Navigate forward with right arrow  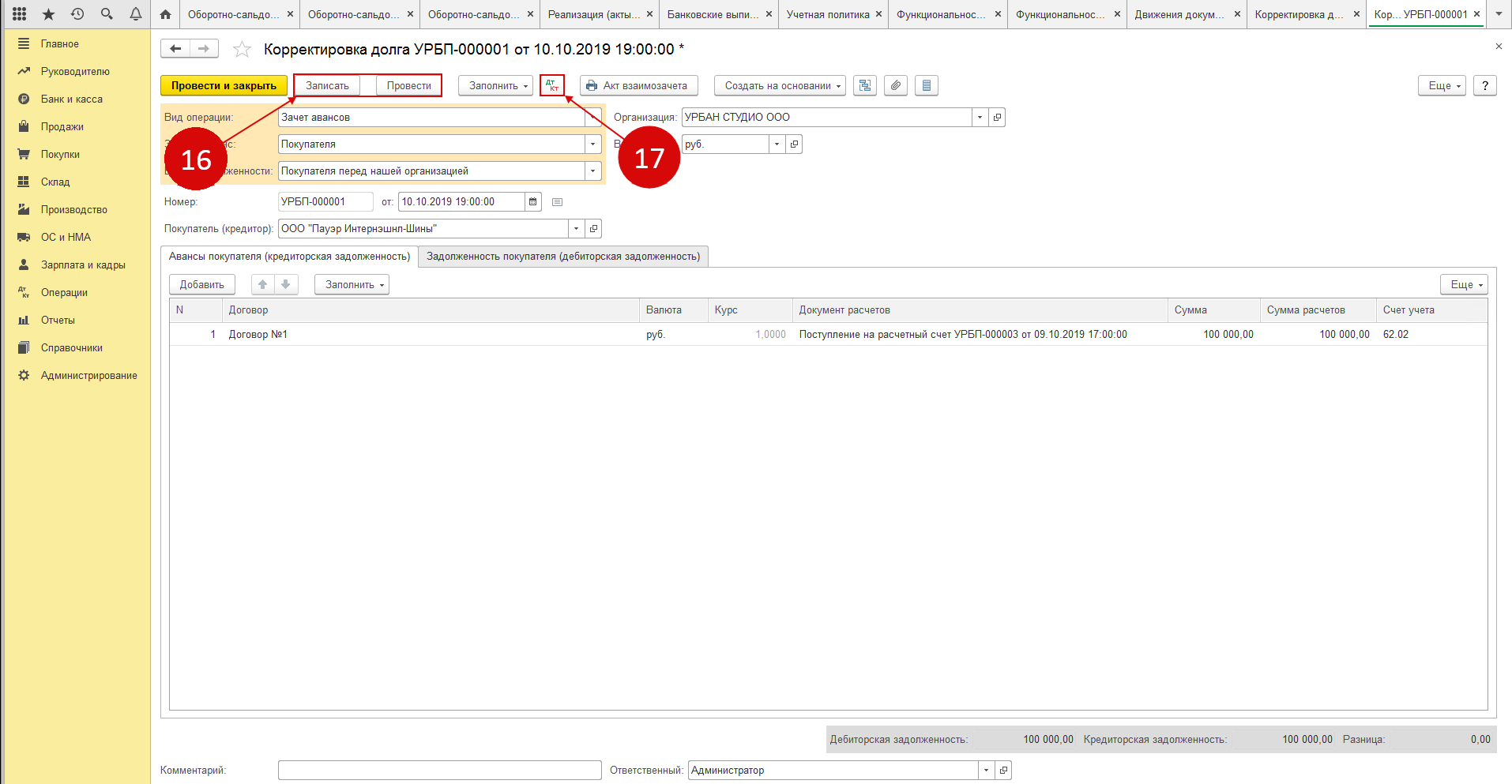click(x=204, y=49)
